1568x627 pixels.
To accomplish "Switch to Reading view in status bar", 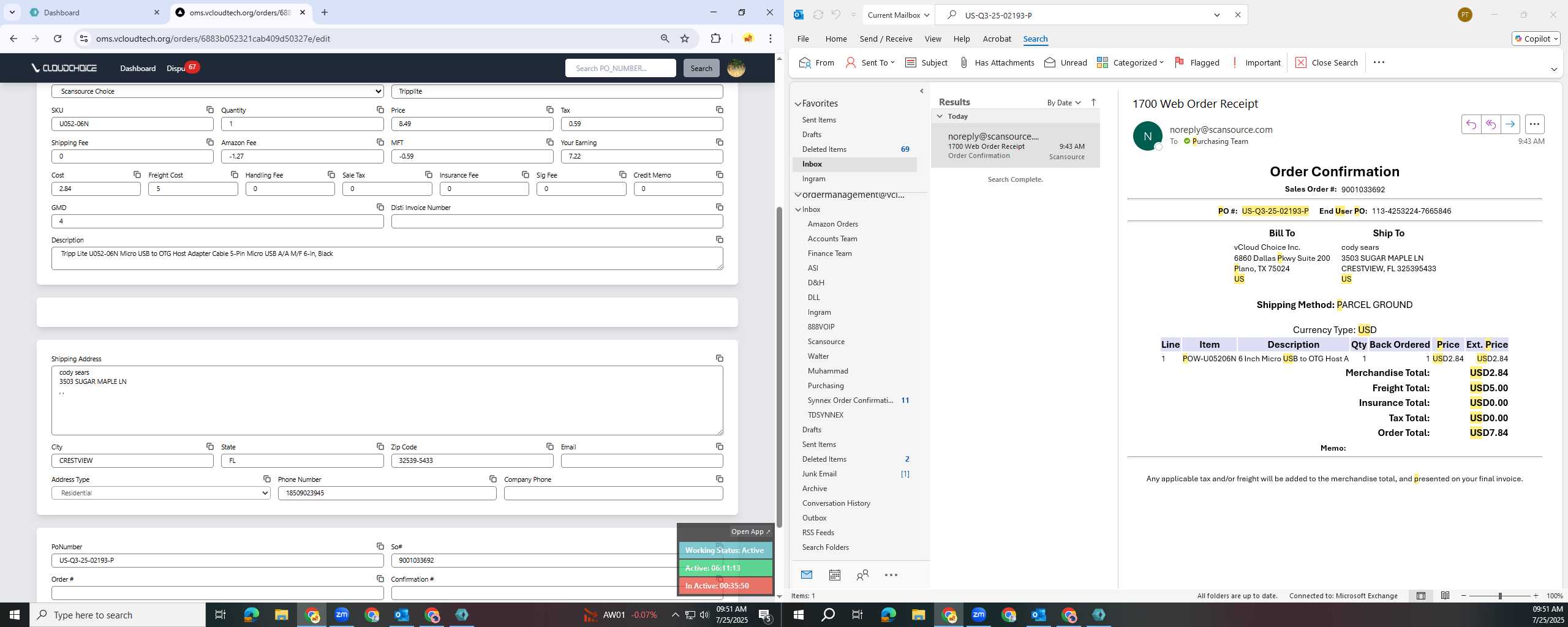I will pos(1445,596).
